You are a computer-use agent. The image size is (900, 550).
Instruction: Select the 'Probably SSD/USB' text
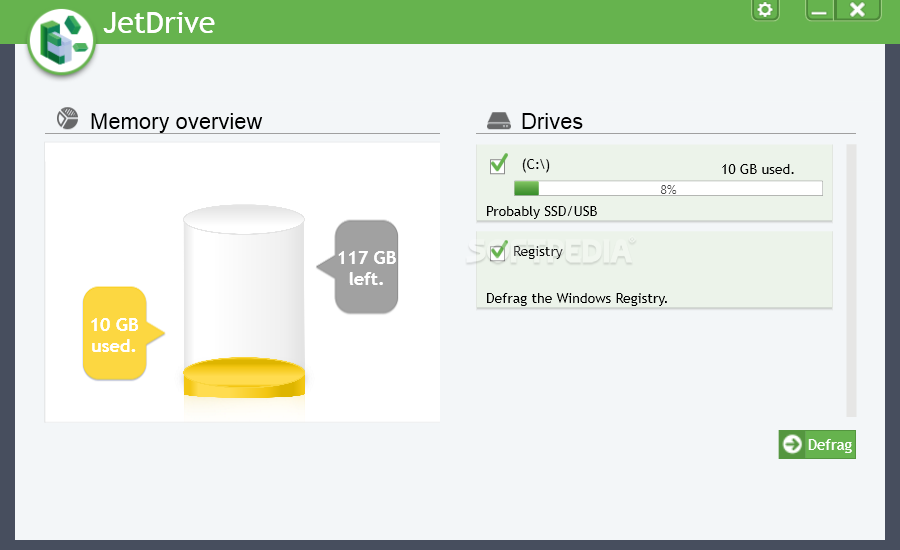(541, 211)
